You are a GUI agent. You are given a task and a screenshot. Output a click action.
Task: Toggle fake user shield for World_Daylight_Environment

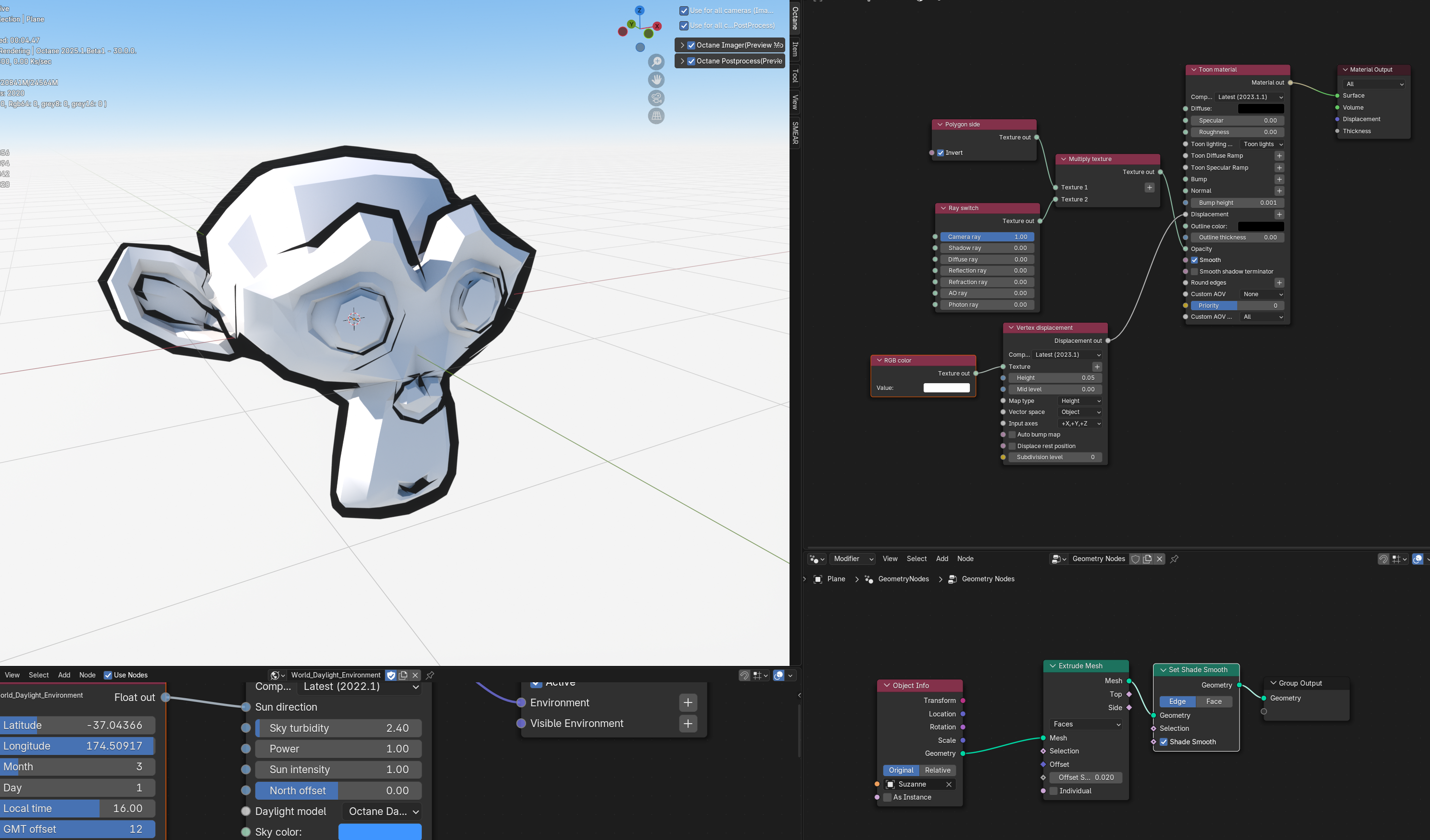point(390,676)
